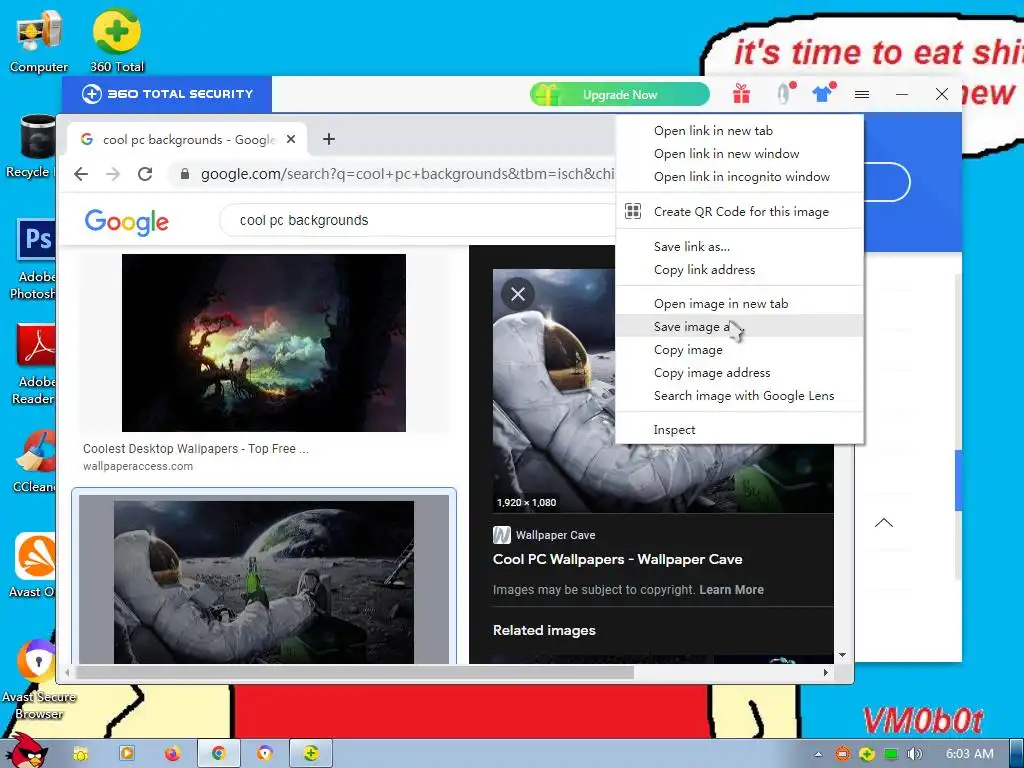
Task: Click the vertical scrollbar down arrow
Action: (842, 655)
